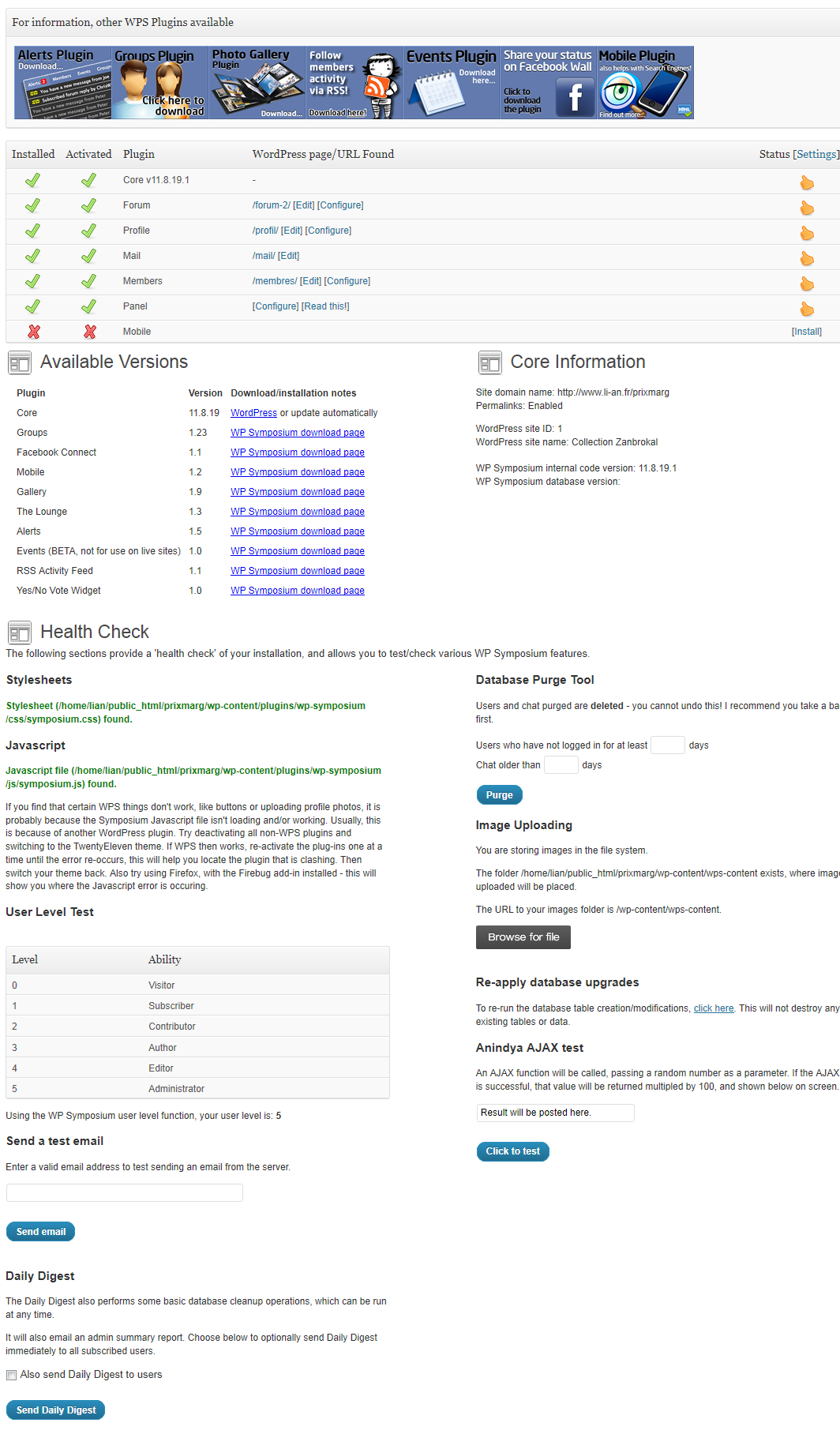Screen dimensions: 840x1434
Task: Click the Purge button
Action: pos(499,795)
